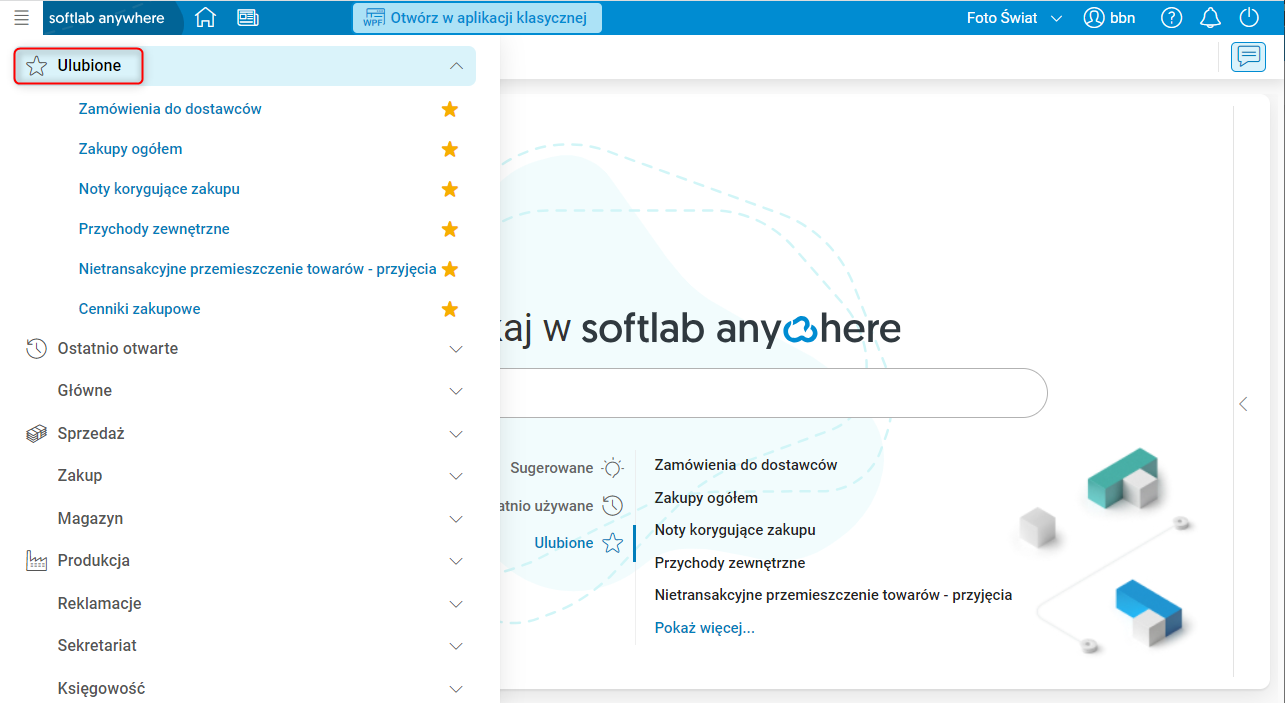Open Noty korygujące zakupu from homepage list
The image size is (1285, 703).
735,529
